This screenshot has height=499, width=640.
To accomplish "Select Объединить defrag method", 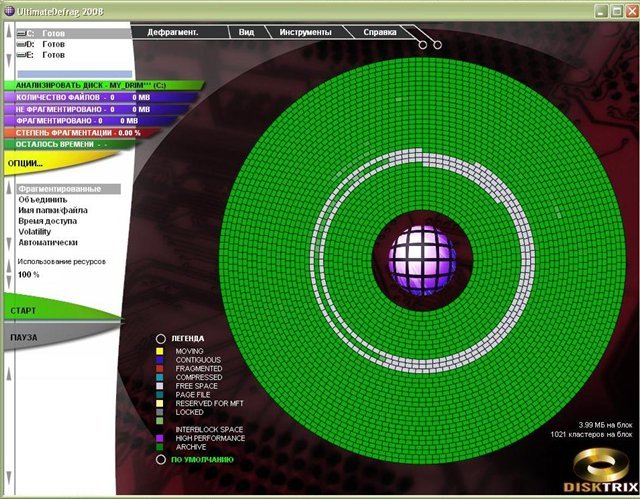I will pos(42,200).
